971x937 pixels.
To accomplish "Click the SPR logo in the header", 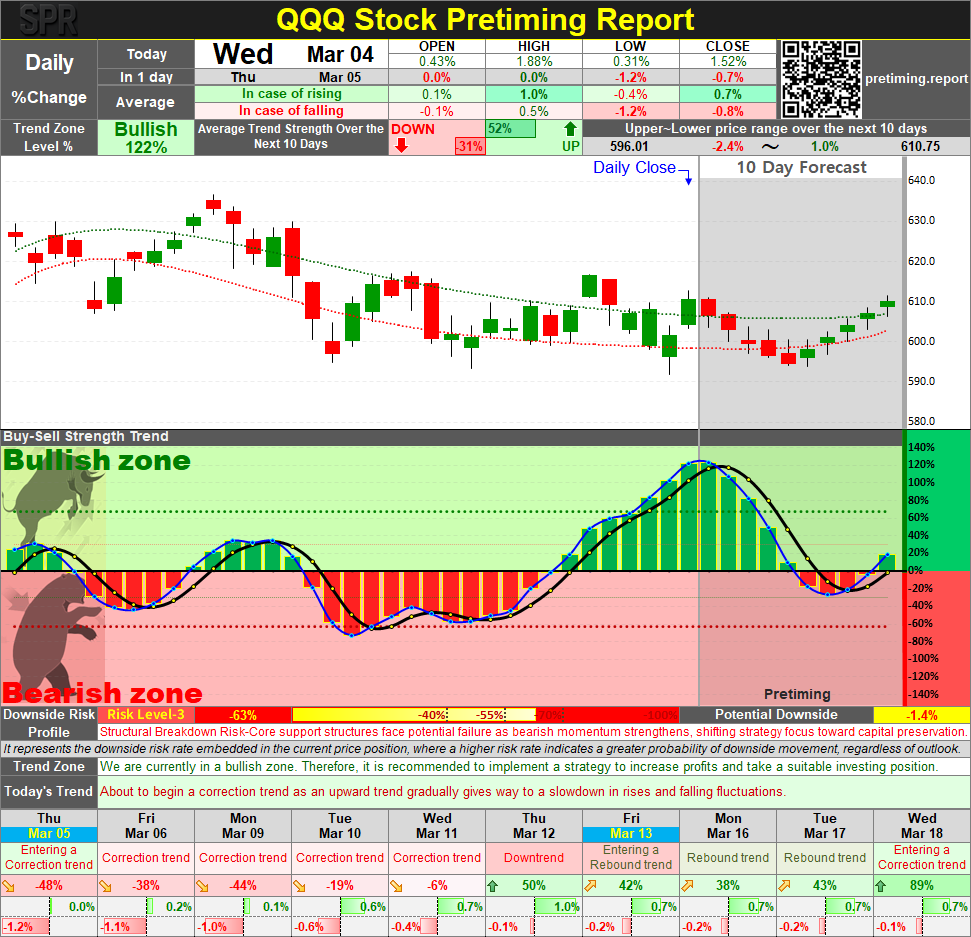I will (x=48, y=20).
